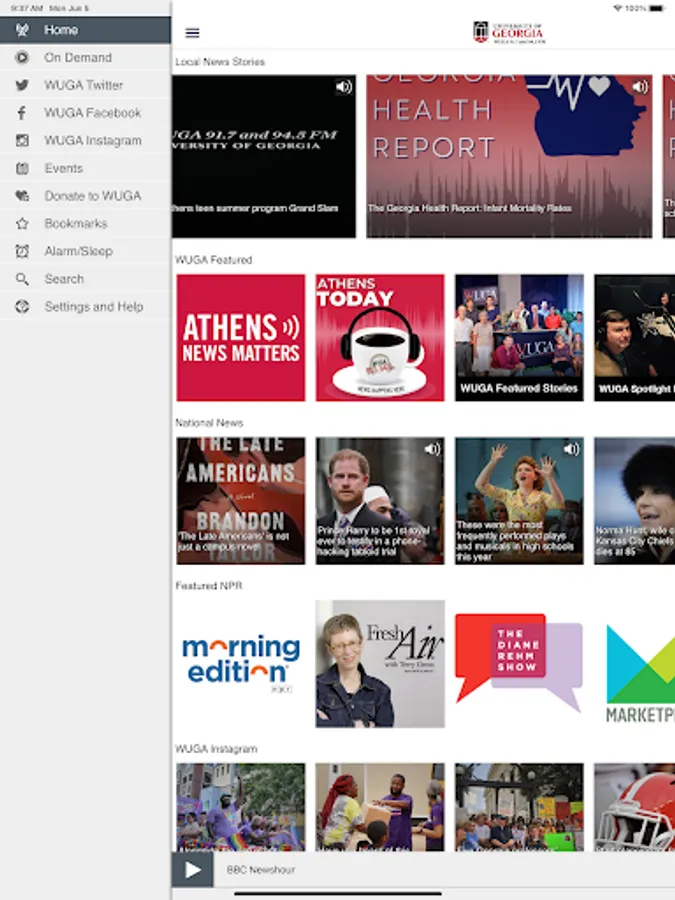Open Settings and Help
Screen dimensions: 675x900
[86, 307]
